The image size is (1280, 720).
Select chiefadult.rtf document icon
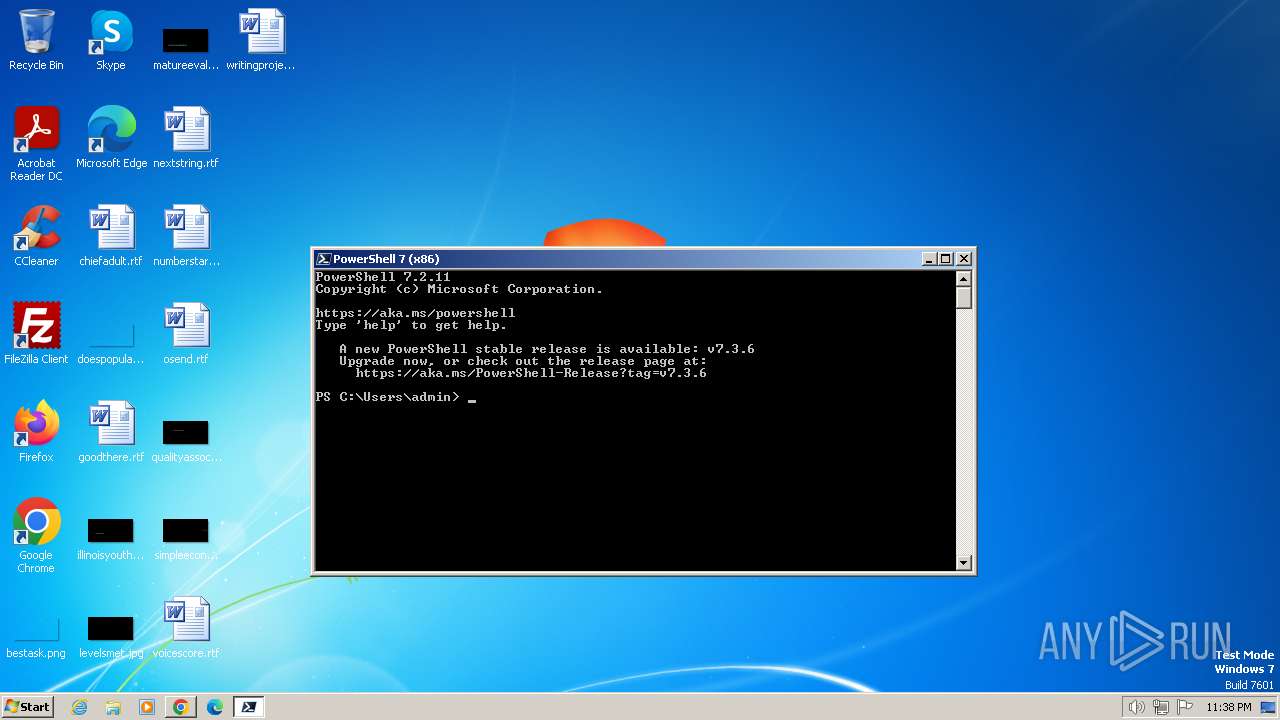[111, 235]
